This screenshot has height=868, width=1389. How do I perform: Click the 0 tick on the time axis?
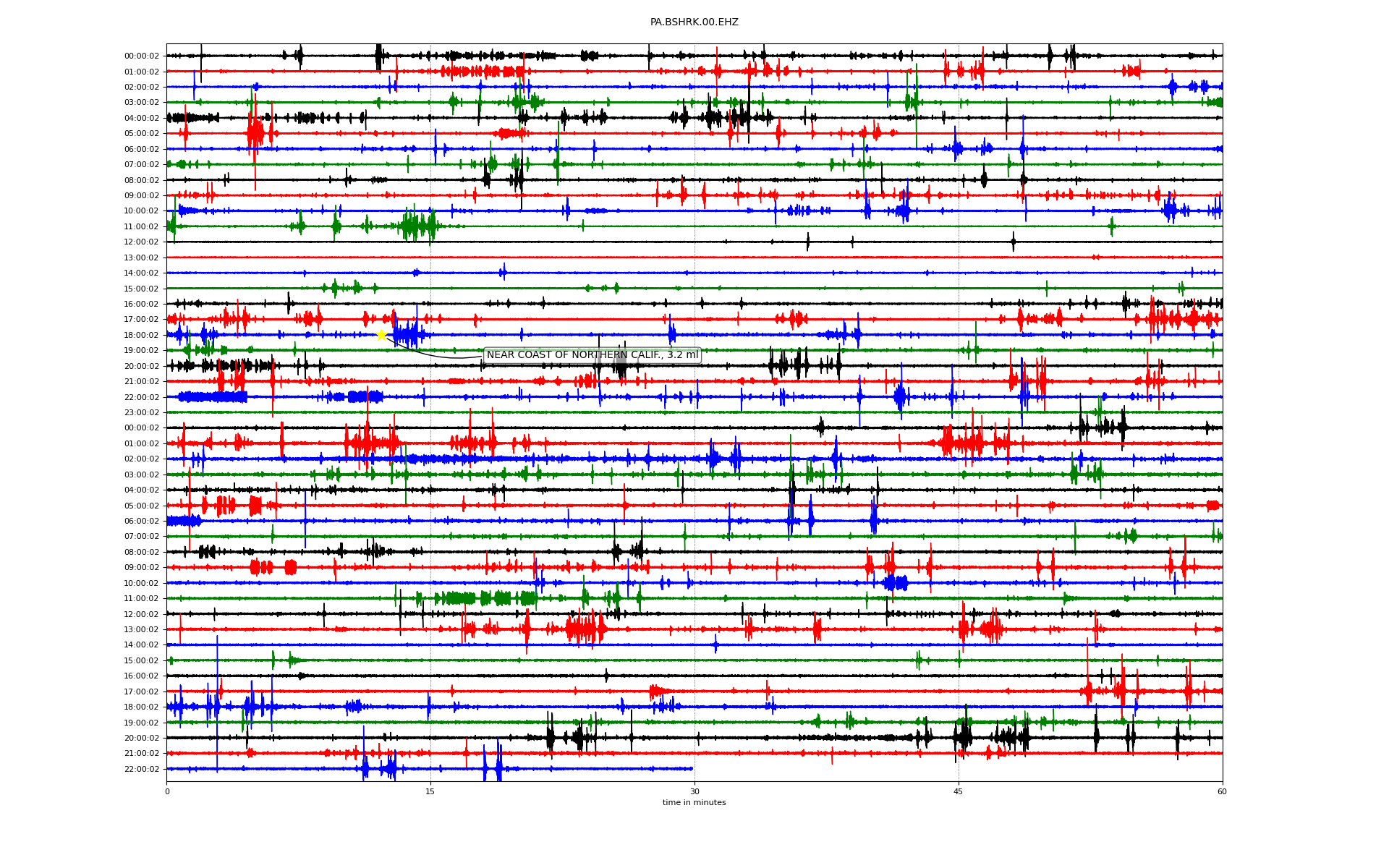(167, 791)
